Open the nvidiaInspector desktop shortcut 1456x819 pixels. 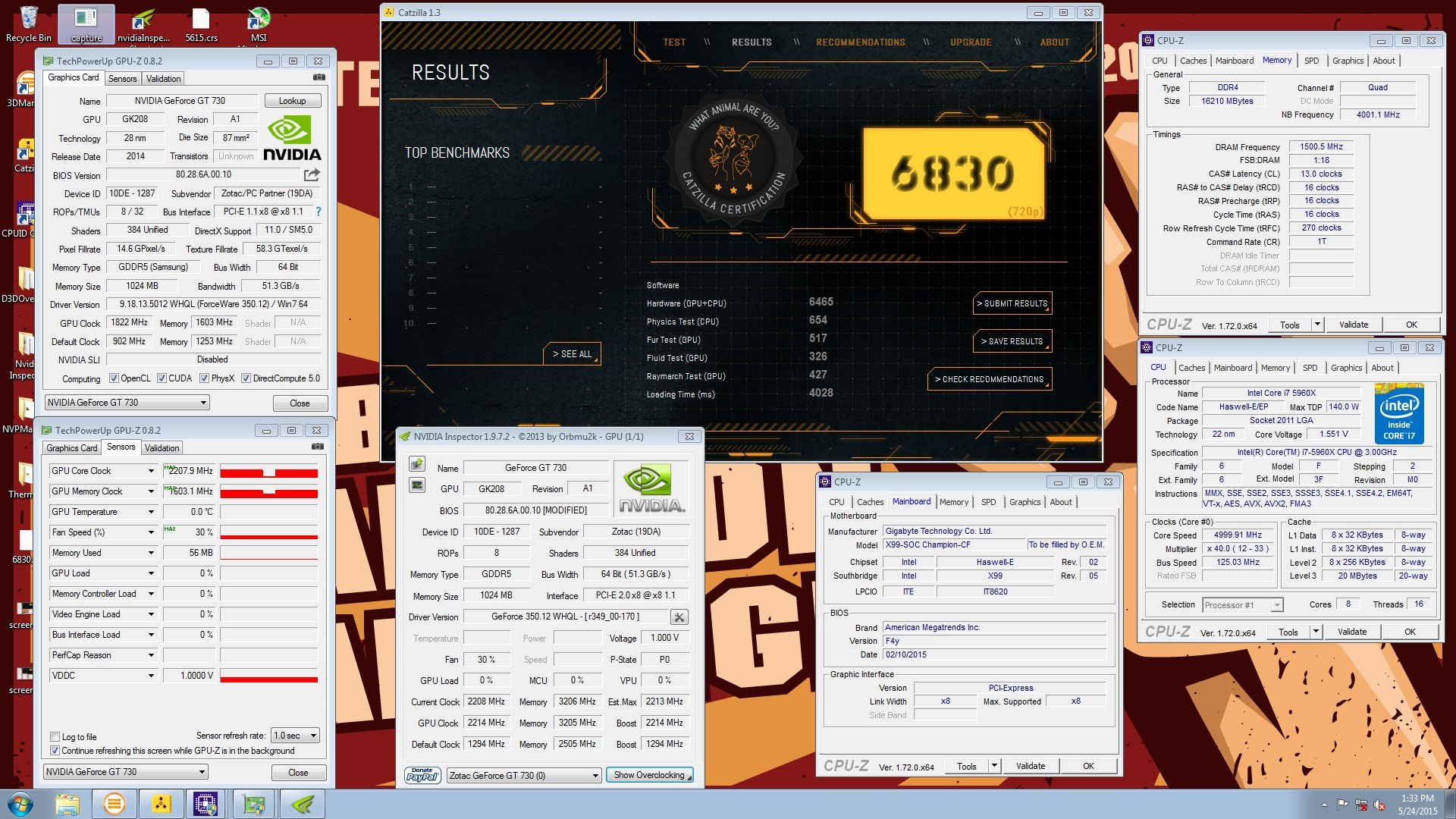[x=143, y=24]
